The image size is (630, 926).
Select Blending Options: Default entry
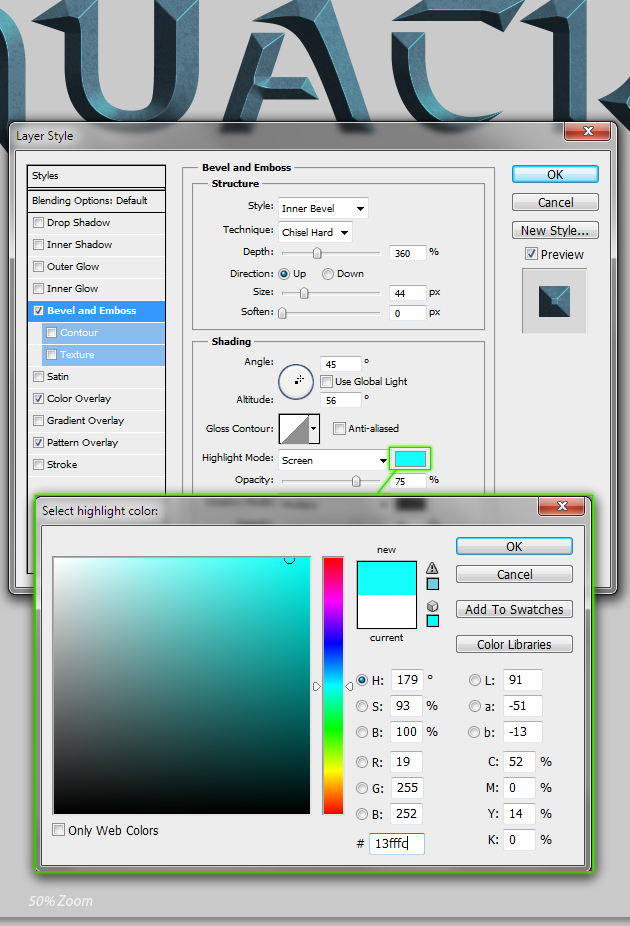(90, 201)
